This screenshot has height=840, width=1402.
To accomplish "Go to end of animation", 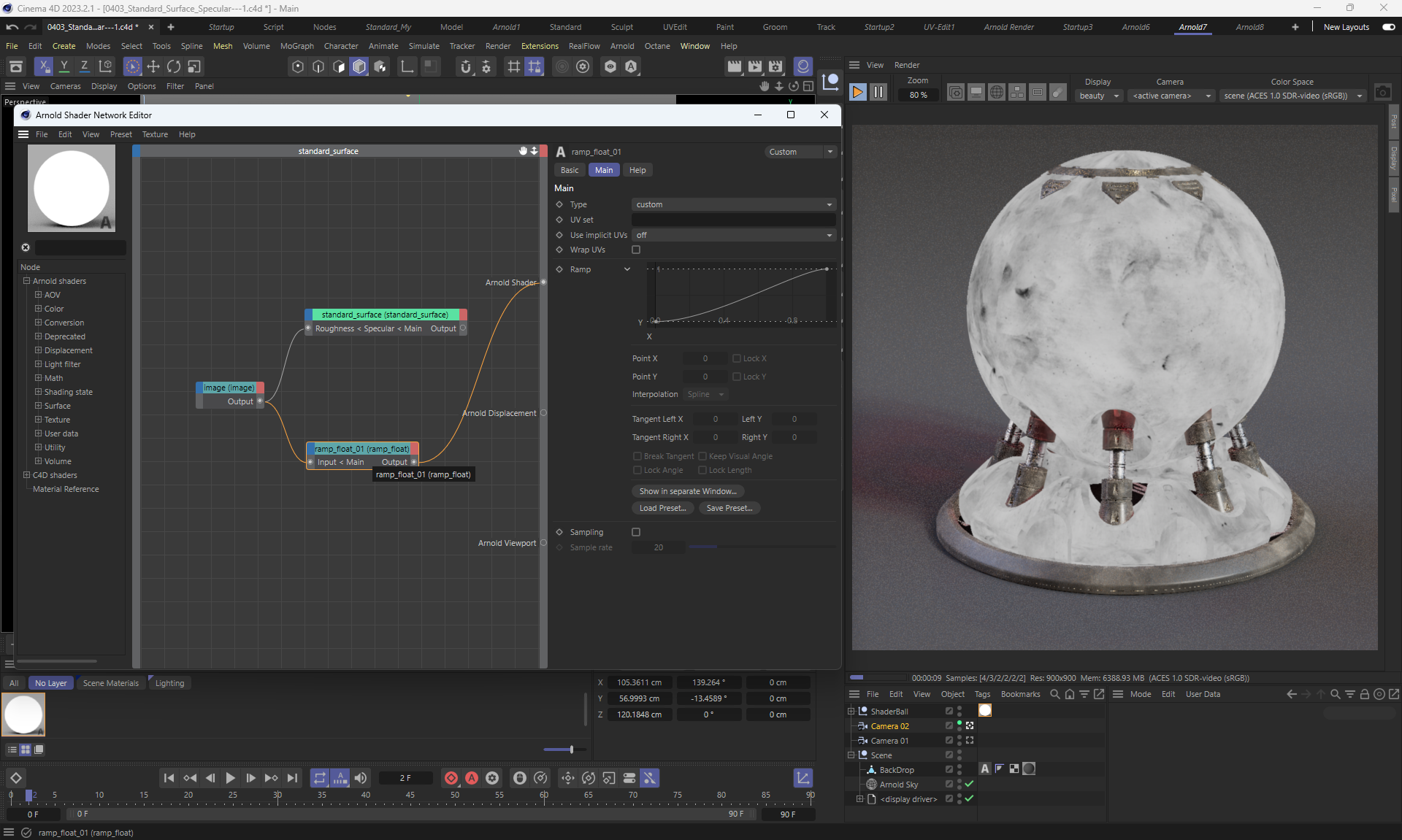I will pyautogui.click(x=292, y=778).
